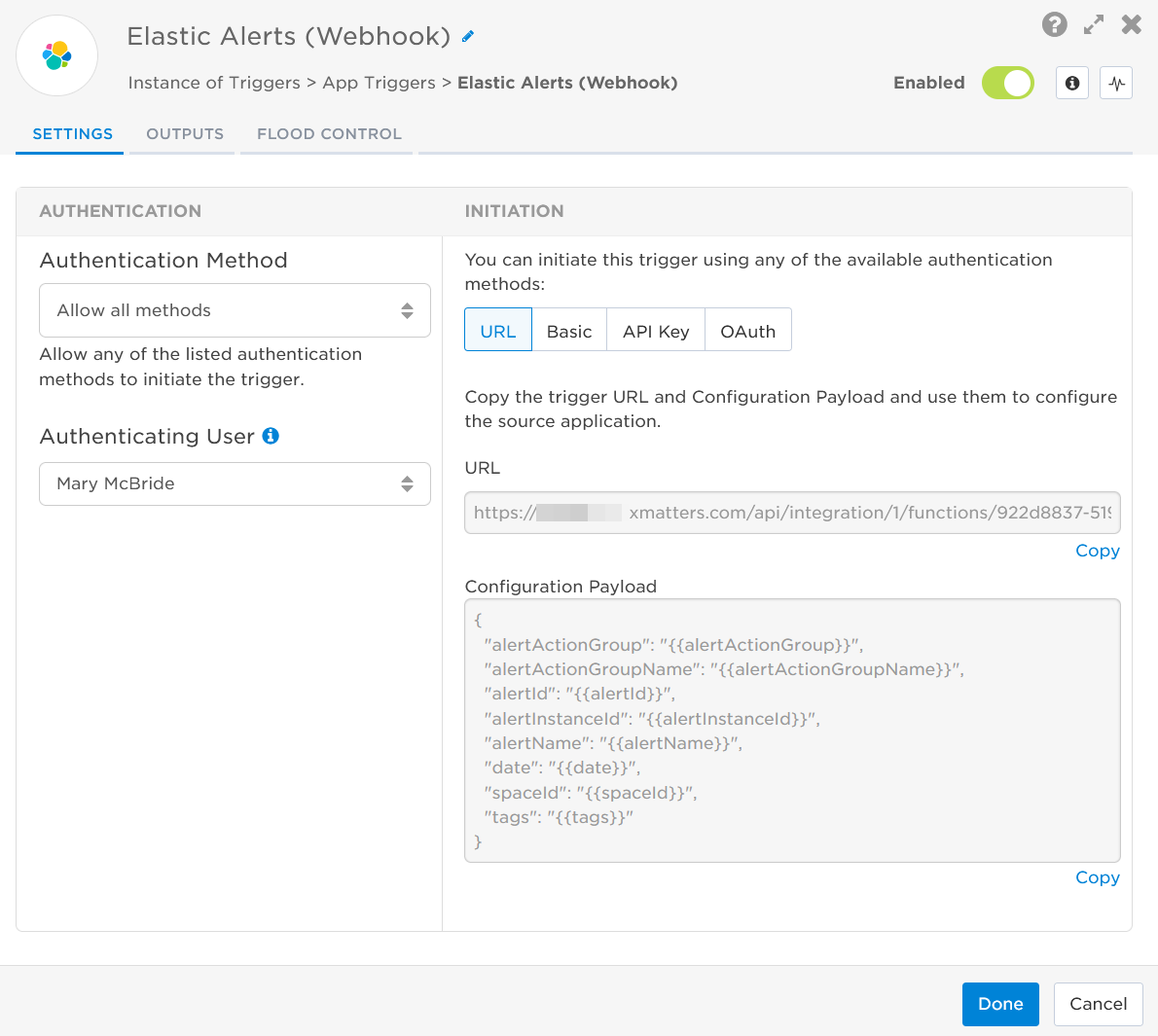1158x1036 pixels.
Task: Open help with the question mark icon
Action: pos(1055,24)
